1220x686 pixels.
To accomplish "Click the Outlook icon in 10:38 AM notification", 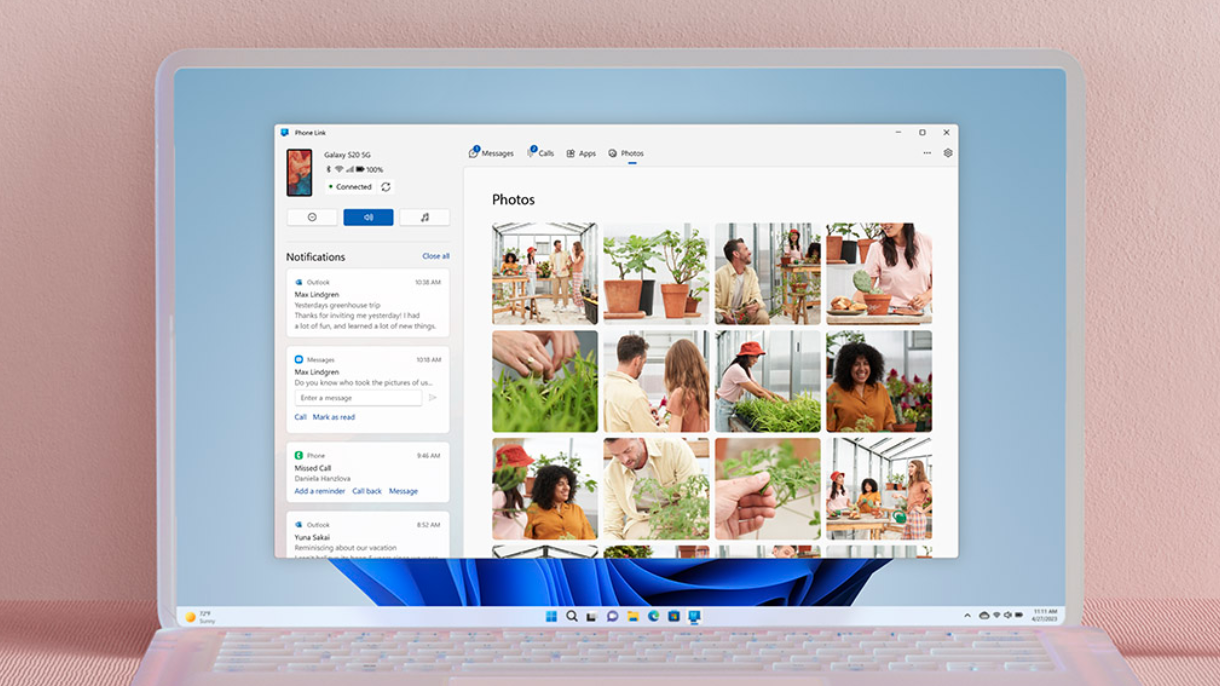I will tap(298, 282).
